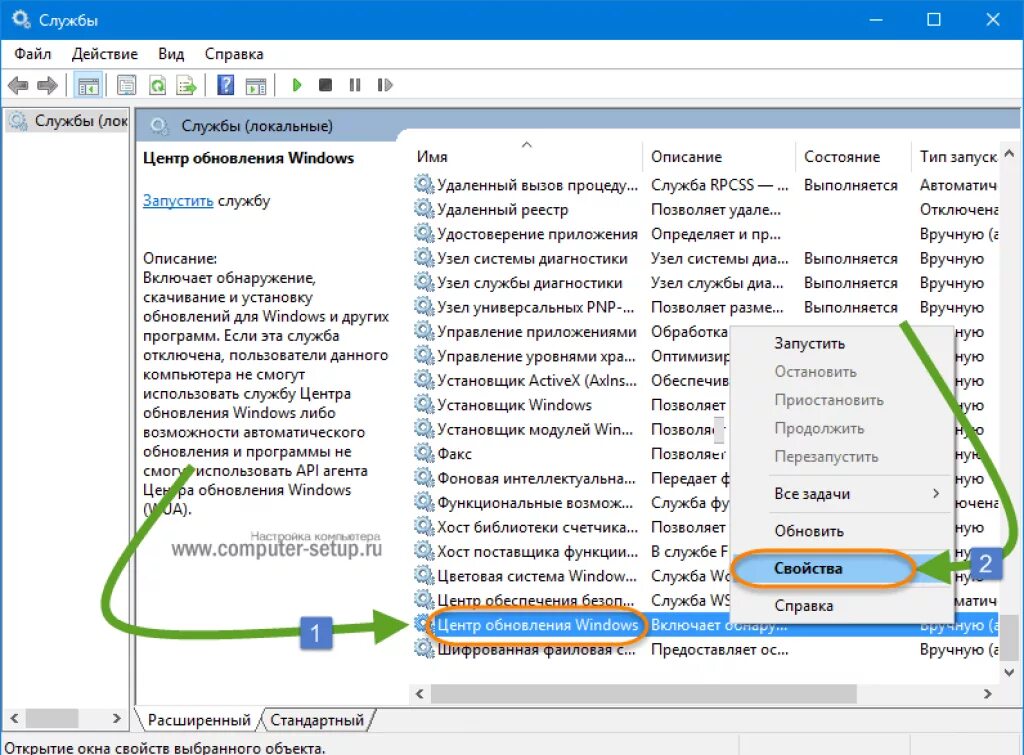Sort by Имя column header
This screenshot has height=755, width=1024.
coord(526,157)
